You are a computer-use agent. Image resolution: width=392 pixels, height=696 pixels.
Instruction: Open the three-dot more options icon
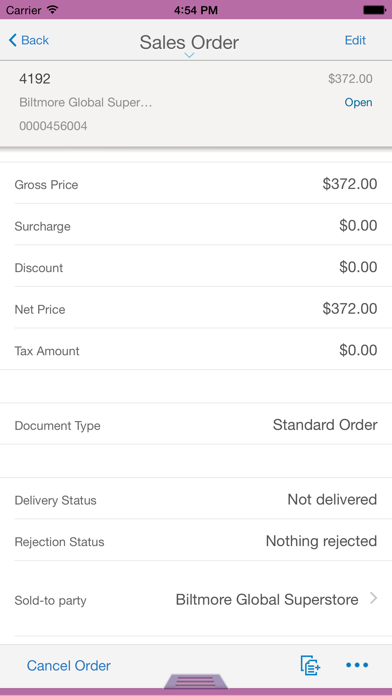[x=357, y=665]
